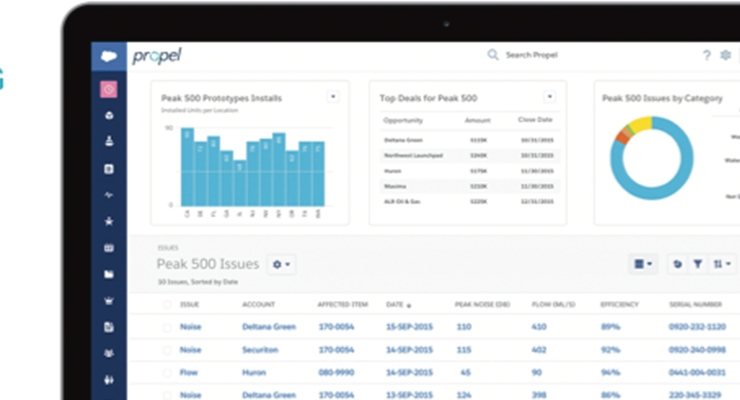Open the file page sidebar icon below crown
The height and width of the screenshot is (400, 740).
pos(109,327)
